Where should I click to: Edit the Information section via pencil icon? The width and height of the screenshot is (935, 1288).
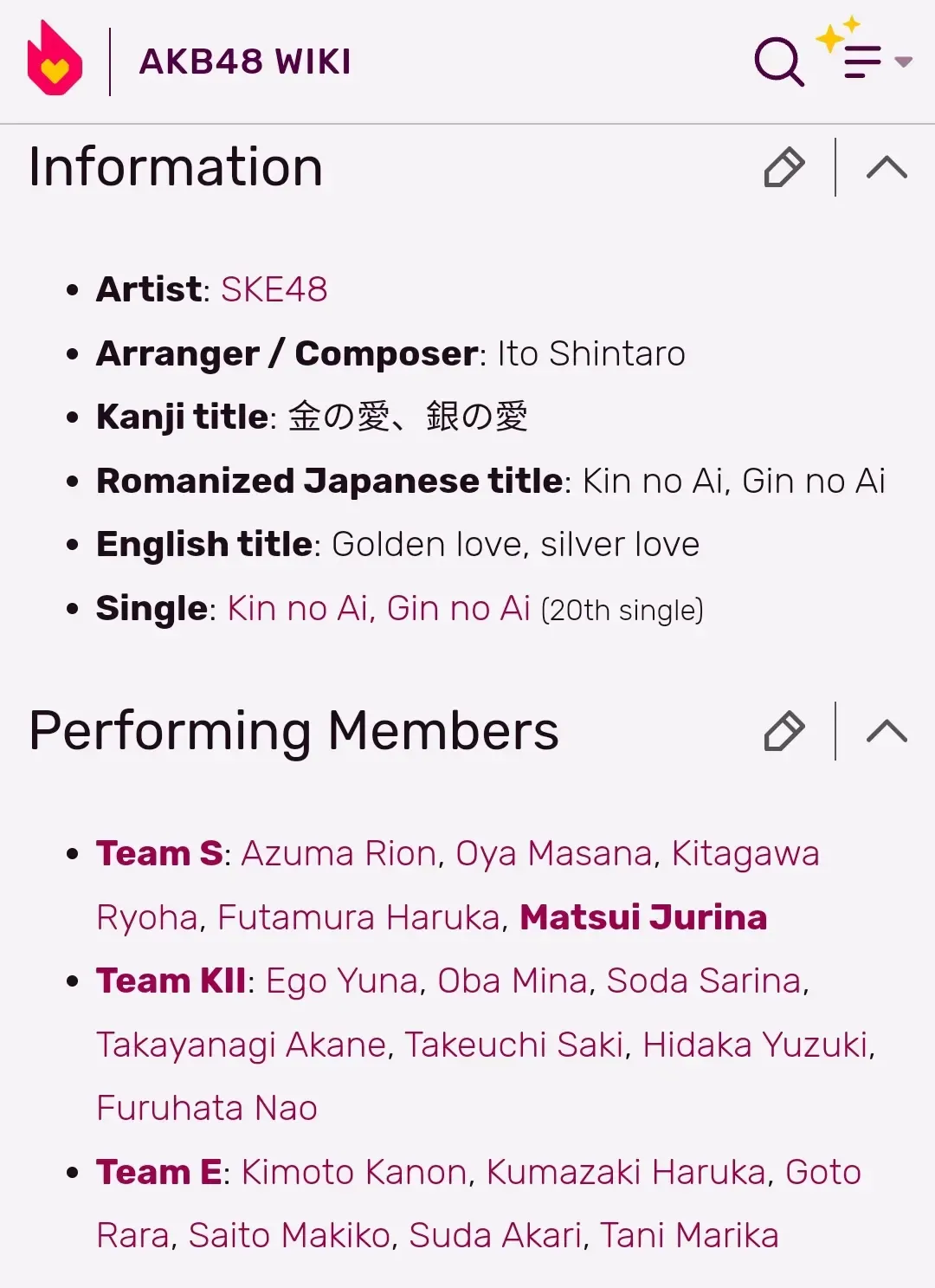click(x=784, y=167)
